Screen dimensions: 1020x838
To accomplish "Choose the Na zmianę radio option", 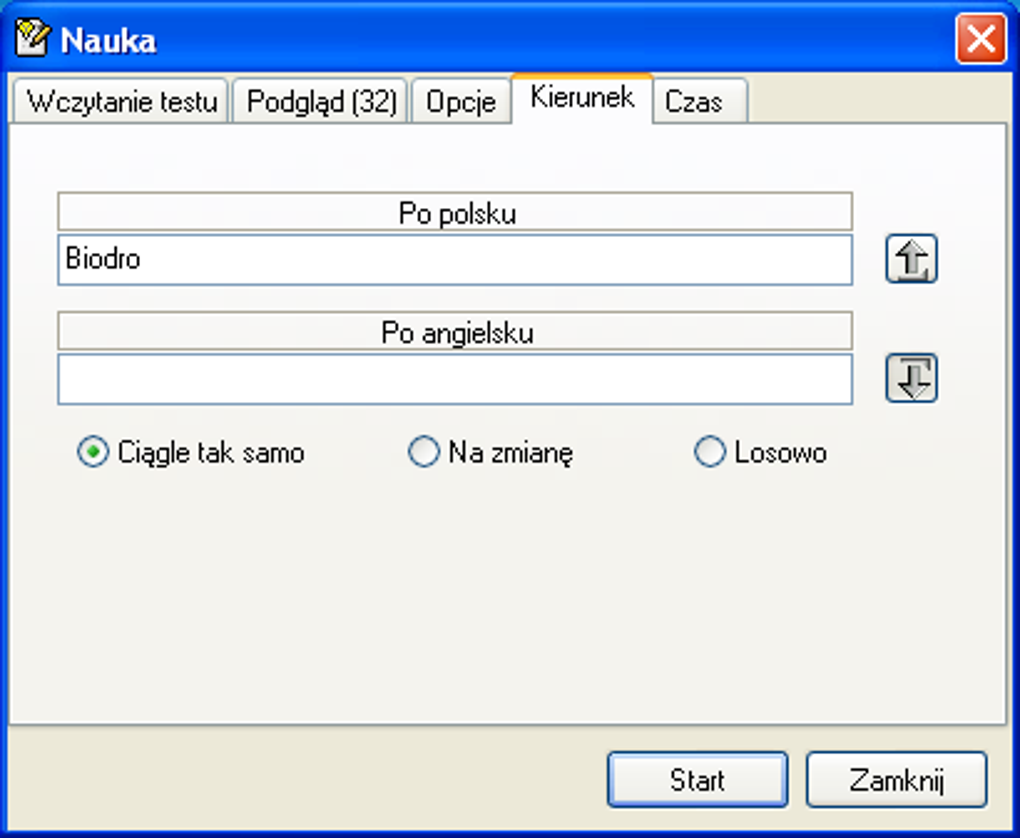I will tap(424, 453).
